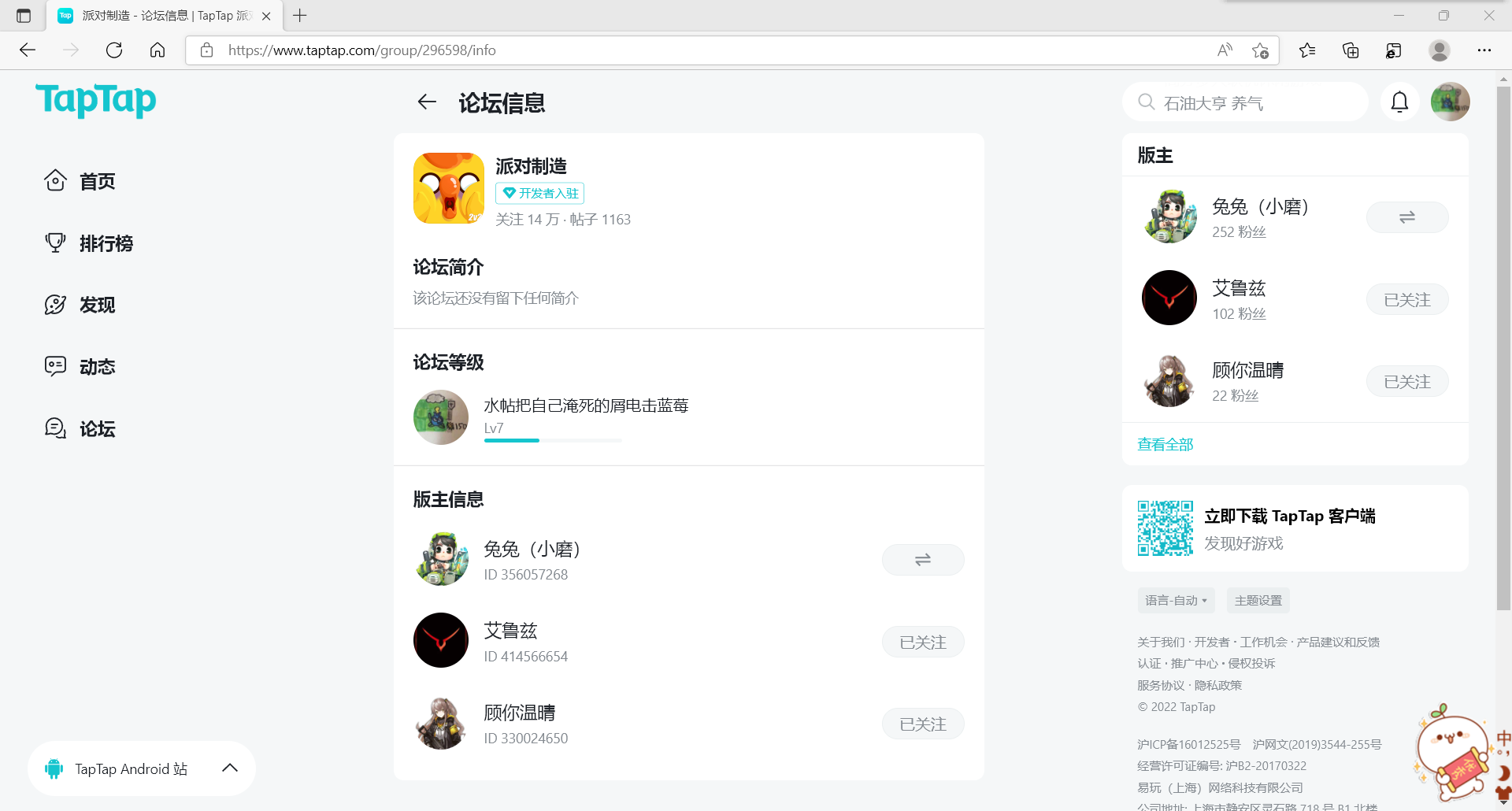Open the notification bell
1512x811 pixels.
point(1399,102)
